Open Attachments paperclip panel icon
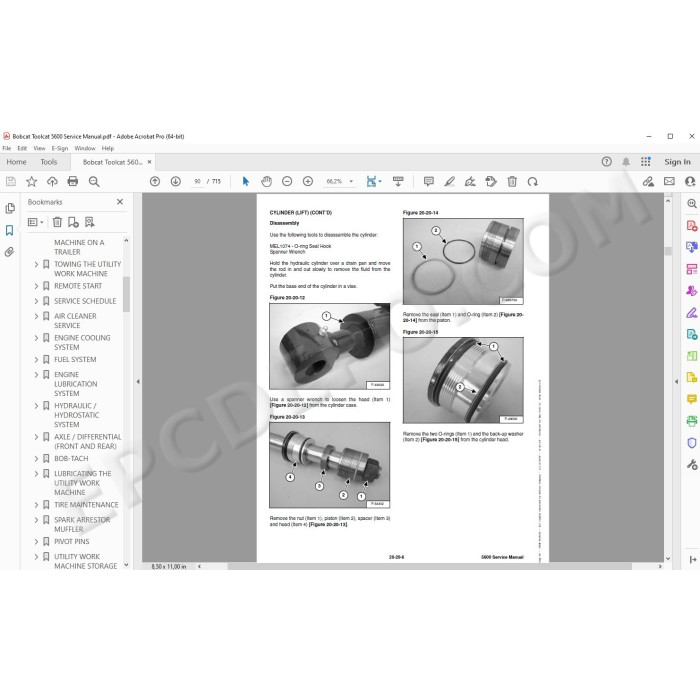This screenshot has width=700, height=700. pos(10,252)
